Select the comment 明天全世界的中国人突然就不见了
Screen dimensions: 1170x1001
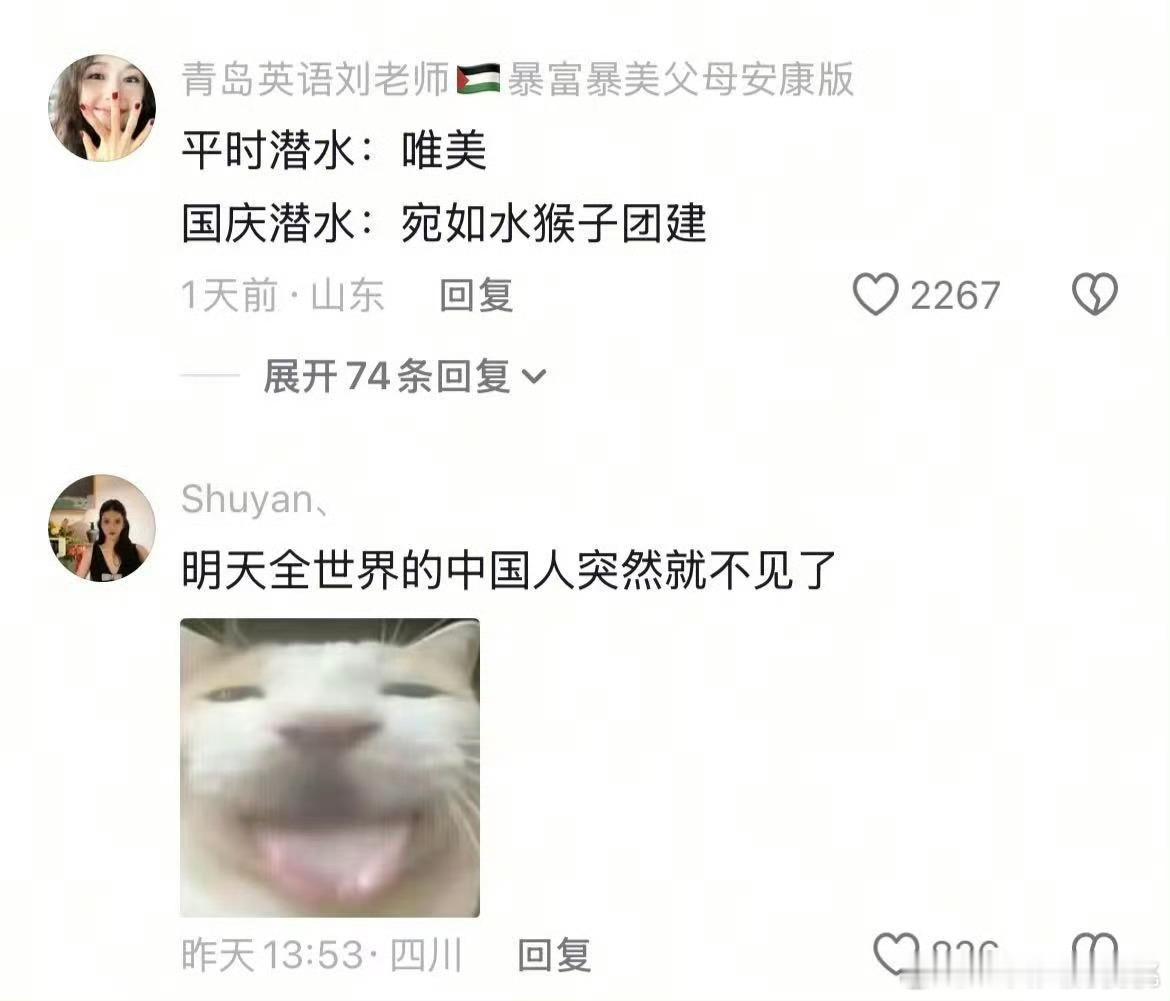tap(509, 570)
